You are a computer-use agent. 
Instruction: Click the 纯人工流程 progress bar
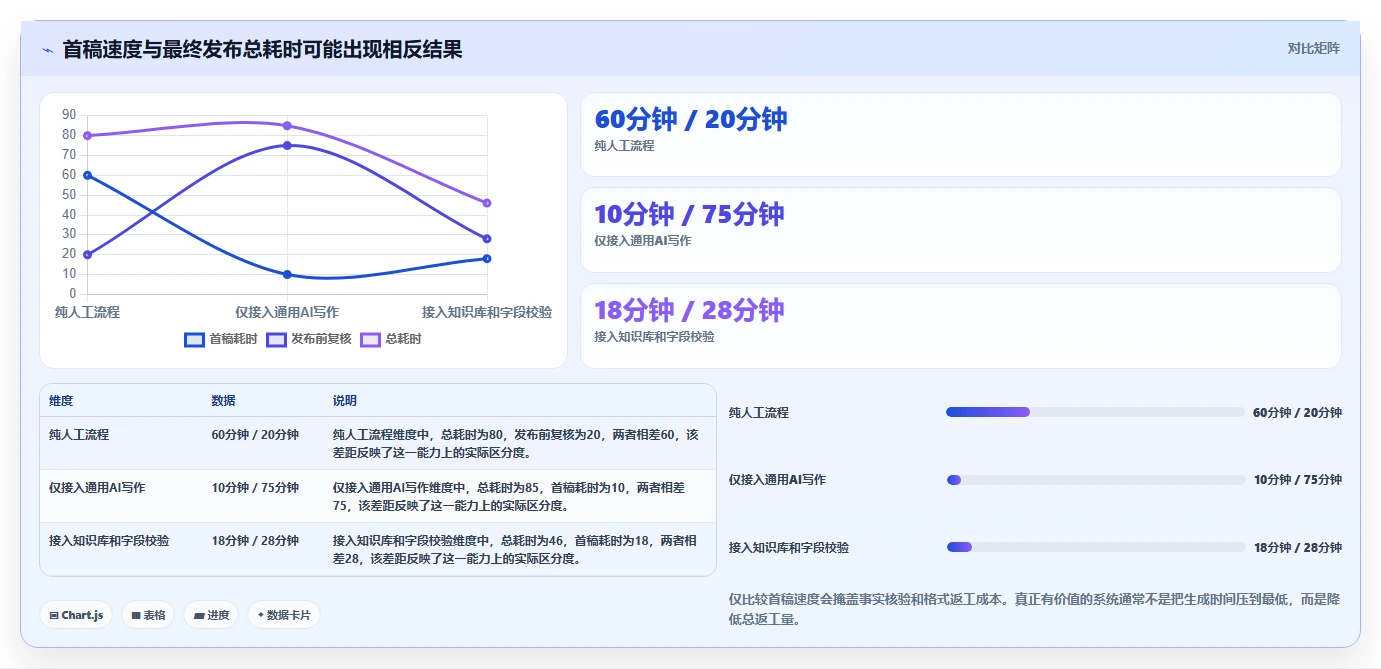(x=1095, y=412)
